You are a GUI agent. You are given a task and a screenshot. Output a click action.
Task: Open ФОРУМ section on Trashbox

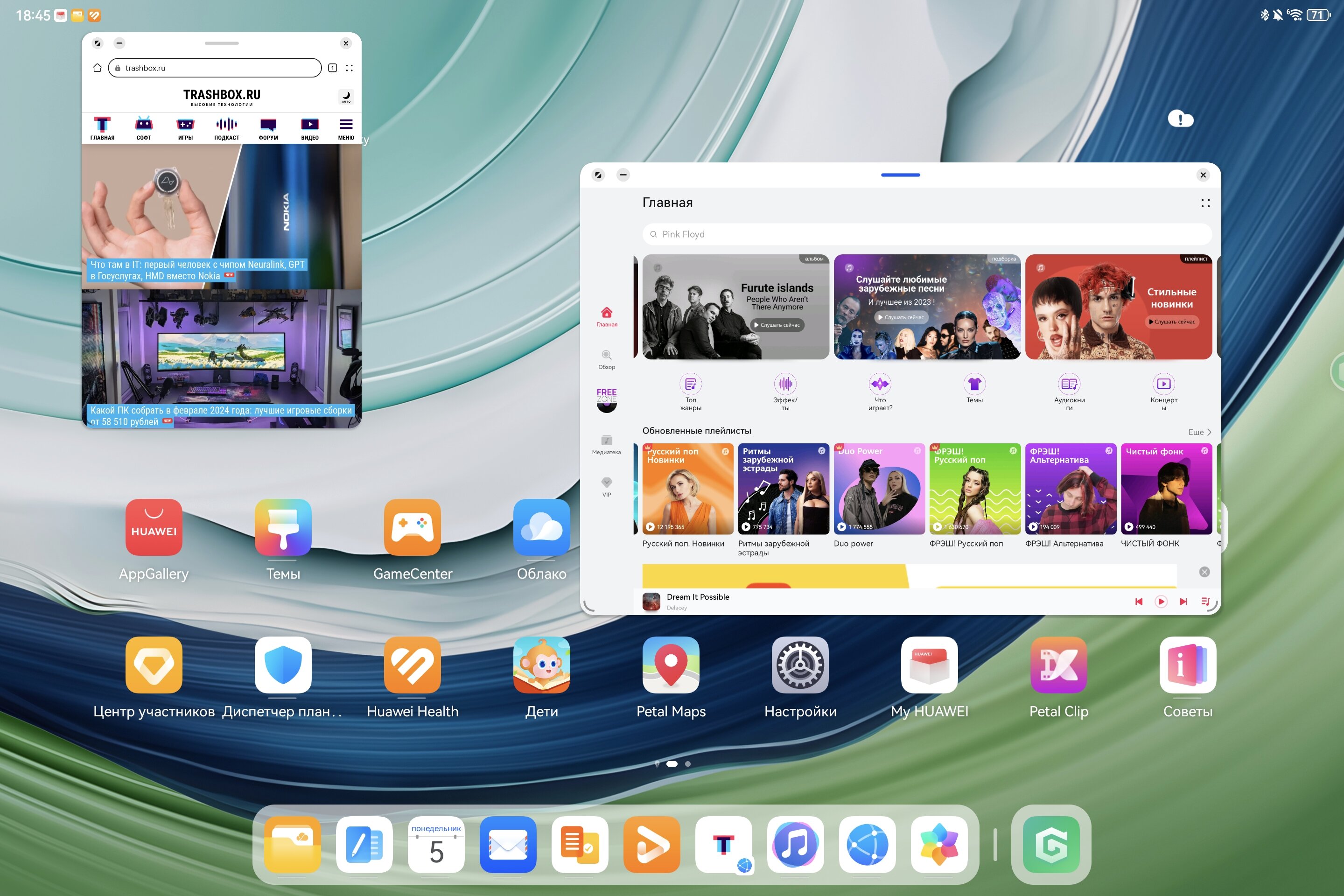tap(268, 129)
